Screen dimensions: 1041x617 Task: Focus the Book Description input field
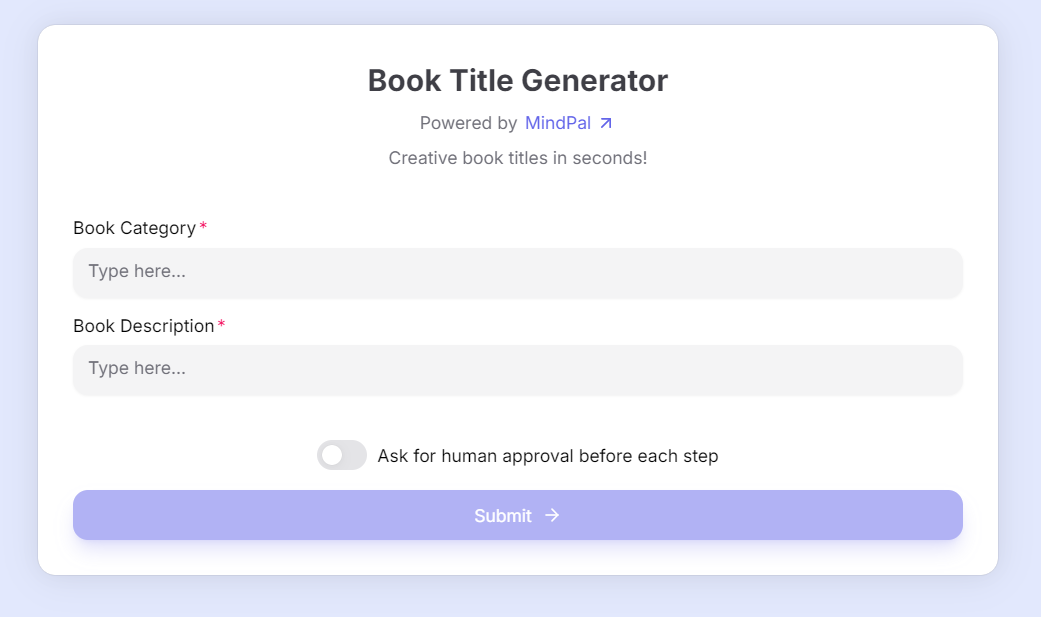pyautogui.click(x=517, y=369)
